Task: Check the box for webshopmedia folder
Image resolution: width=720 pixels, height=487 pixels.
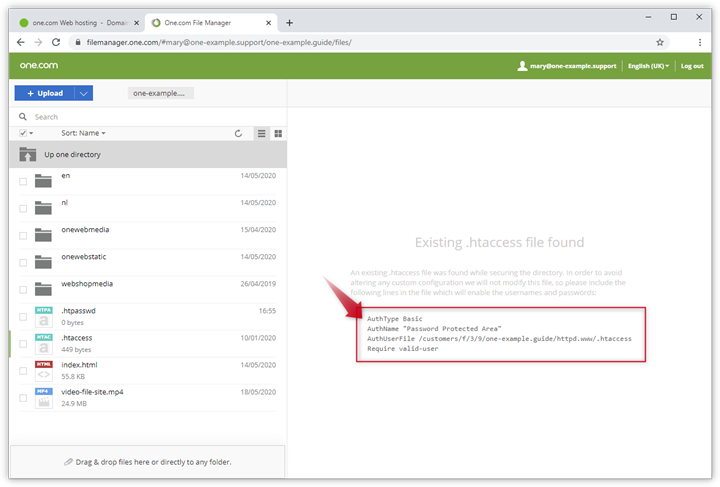Action: (23, 290)
